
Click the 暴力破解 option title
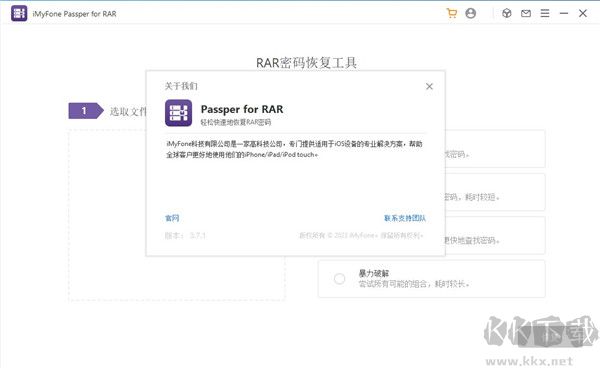point(373,273)
